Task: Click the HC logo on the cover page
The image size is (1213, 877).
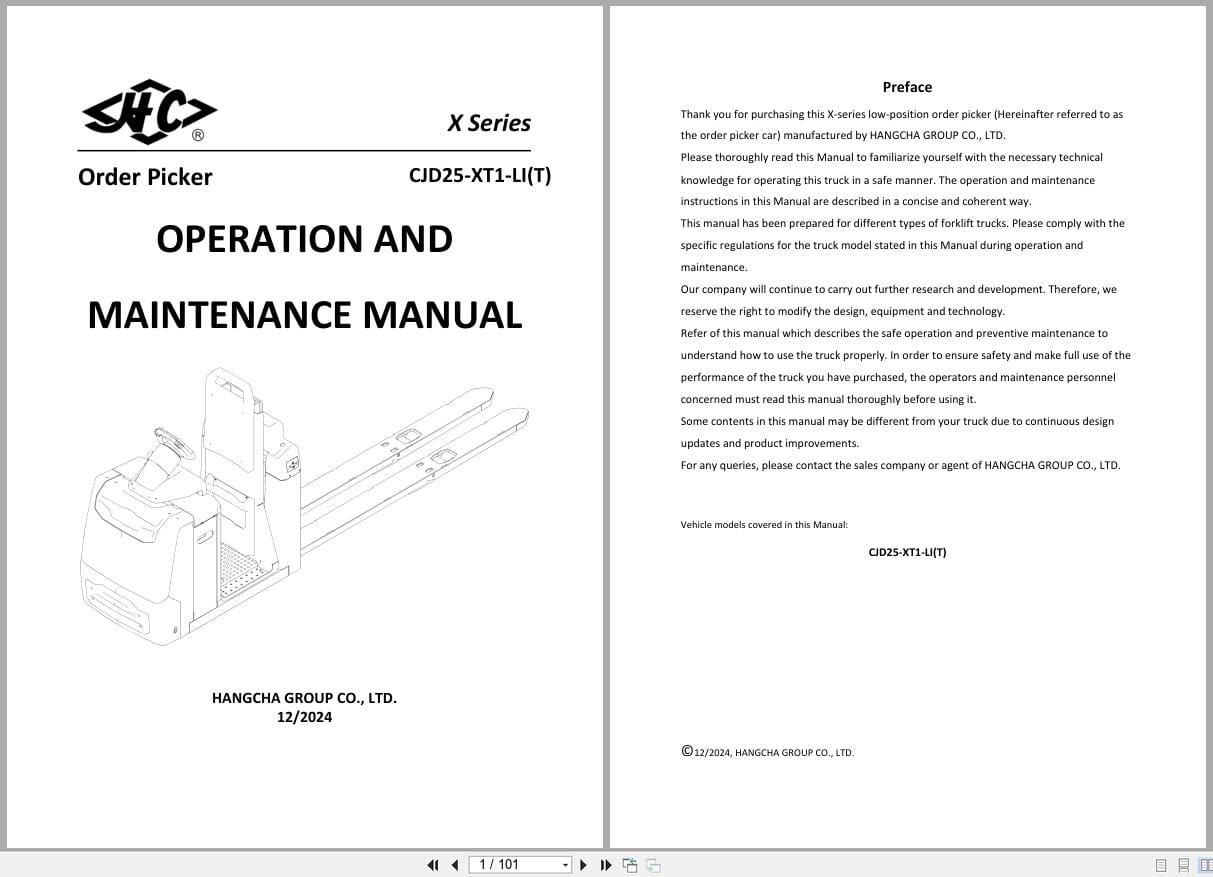Action: (147, 112)
